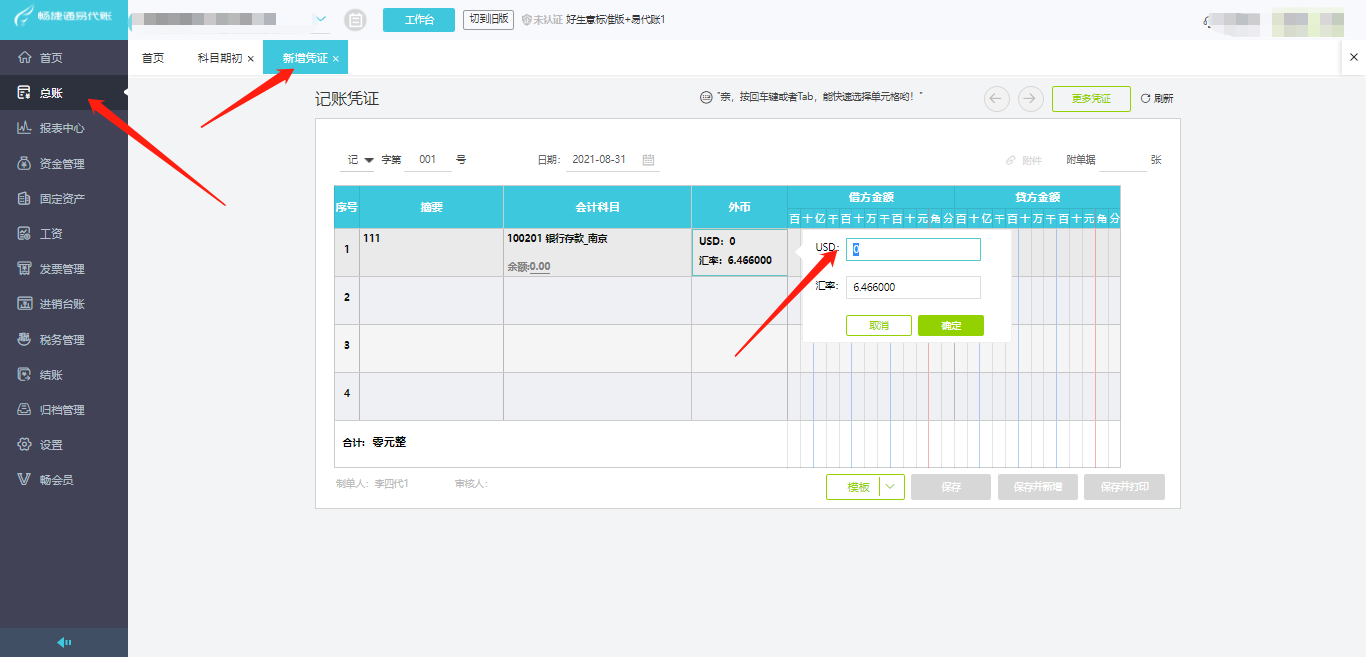This screenshot has width=1366, height=657.
Task: Confirm currency with 确定 button
Action: [x=951, y=325]
